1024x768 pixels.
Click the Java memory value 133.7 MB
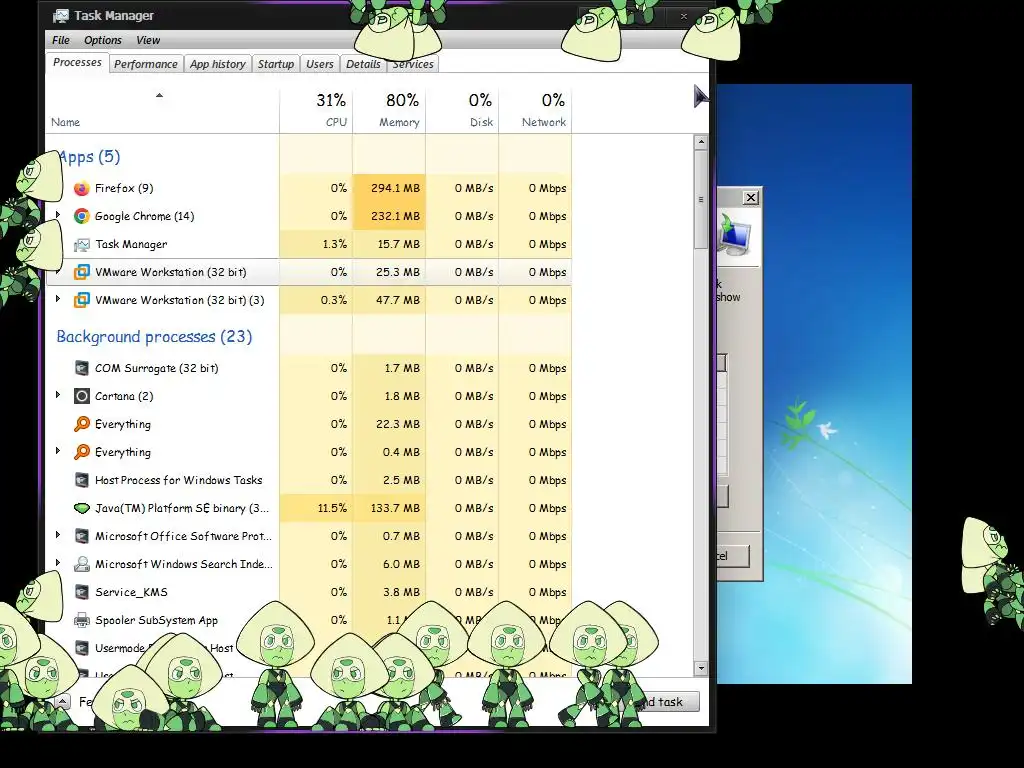coord(395,508)
